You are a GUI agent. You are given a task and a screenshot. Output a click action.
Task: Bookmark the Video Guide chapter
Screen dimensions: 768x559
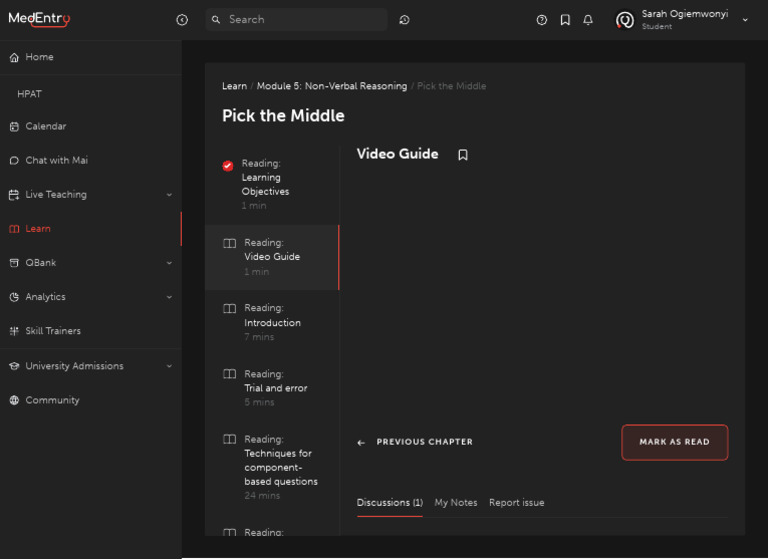pos(462,155)
